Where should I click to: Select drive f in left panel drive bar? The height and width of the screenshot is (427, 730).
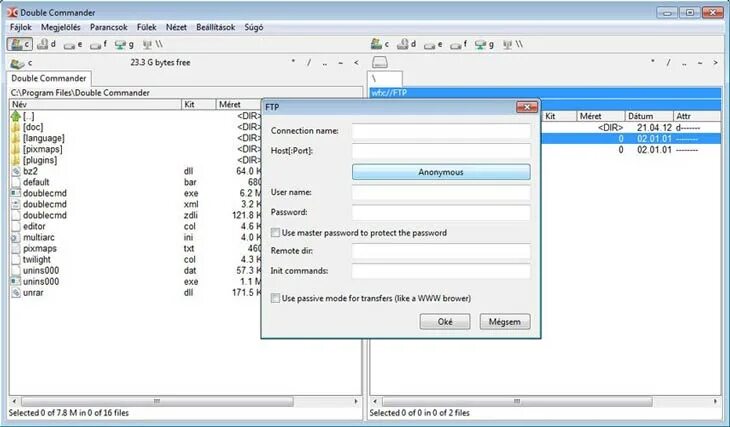click(x=99, y=44)
